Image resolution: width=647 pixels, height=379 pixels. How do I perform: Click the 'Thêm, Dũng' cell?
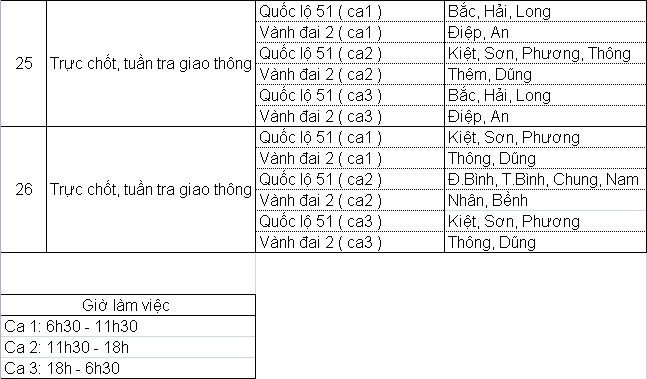tap(545, 74)
